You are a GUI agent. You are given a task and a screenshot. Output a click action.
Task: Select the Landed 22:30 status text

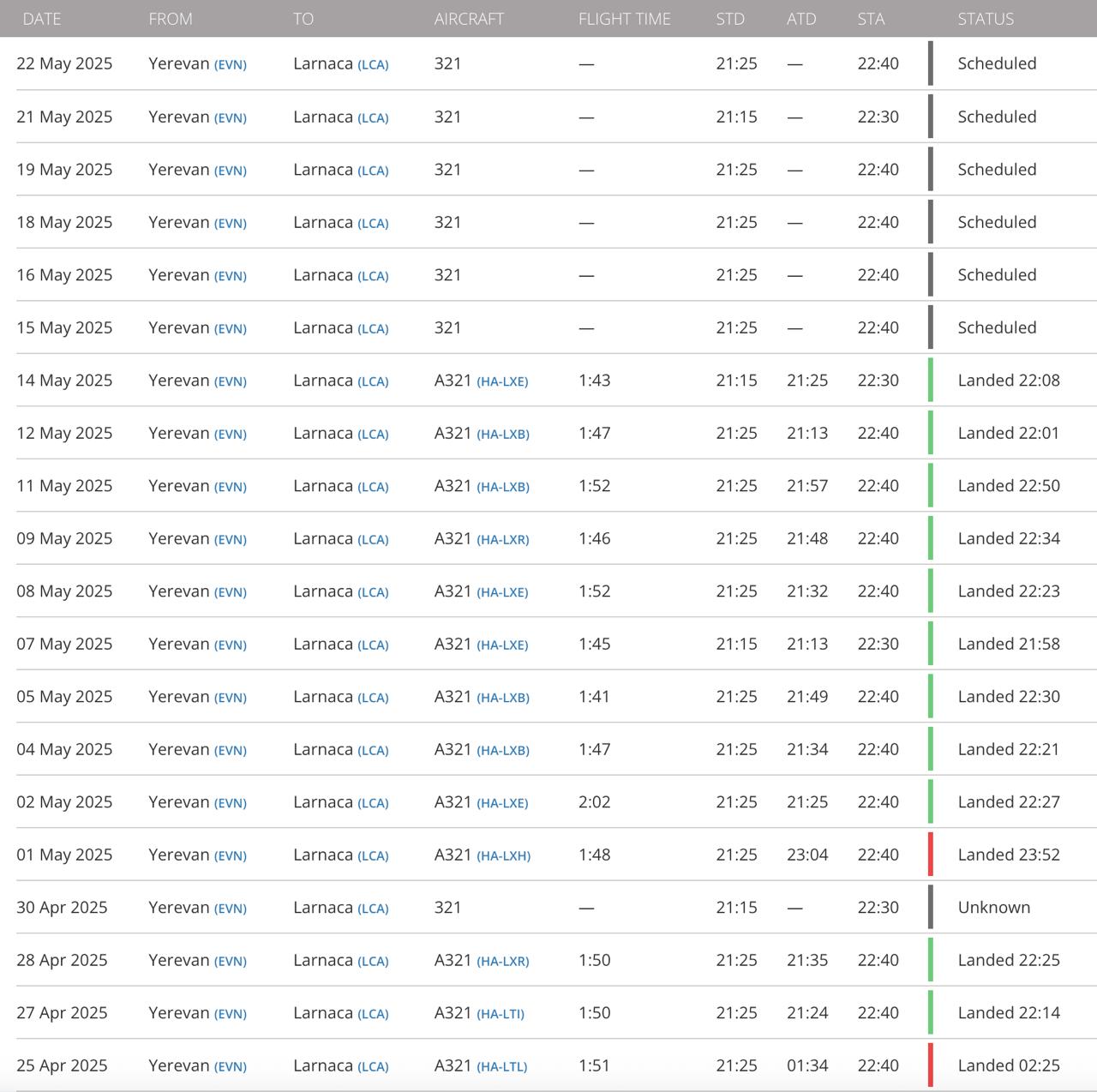tap(1009, 696)
